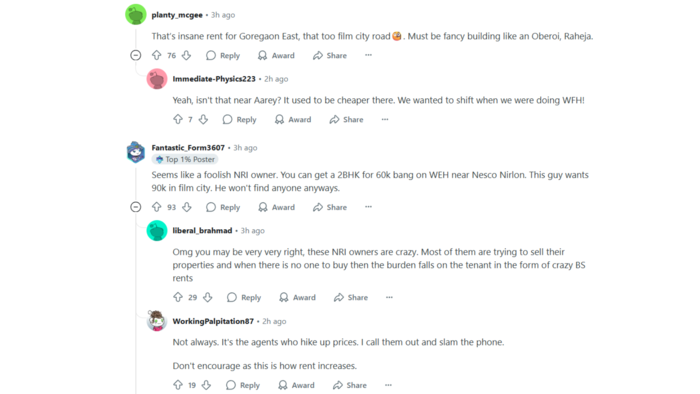Upvote Fantastic_Form3607's comment
The width and height of the screenshot is (700, 394).
[156, 207]
